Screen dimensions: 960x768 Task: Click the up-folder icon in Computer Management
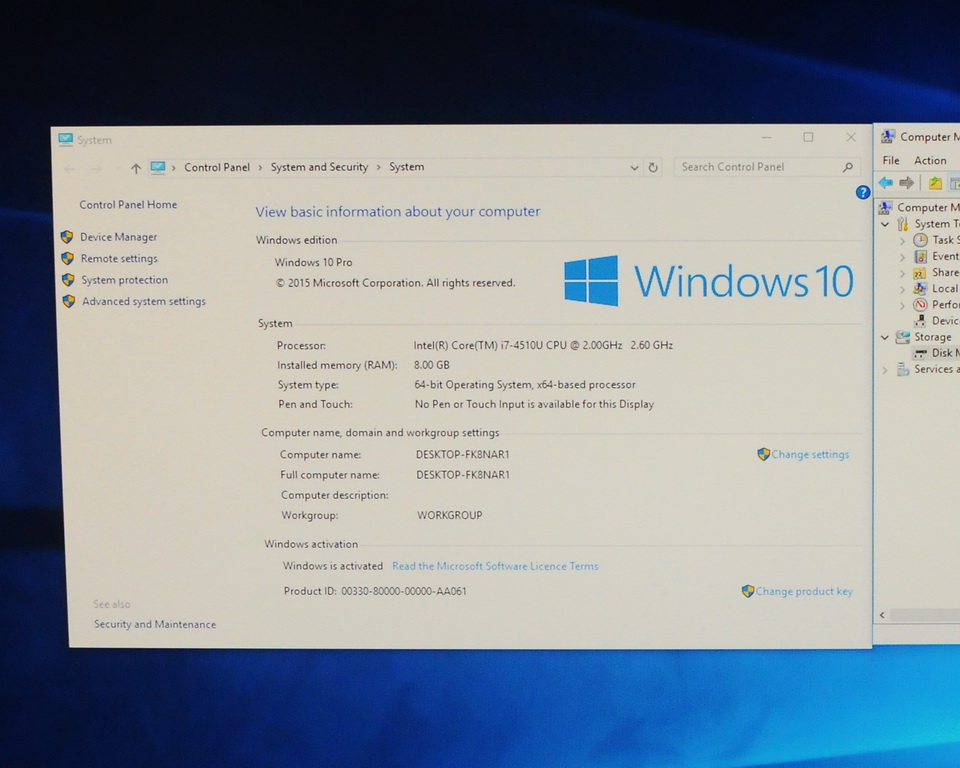pos(935,183)
